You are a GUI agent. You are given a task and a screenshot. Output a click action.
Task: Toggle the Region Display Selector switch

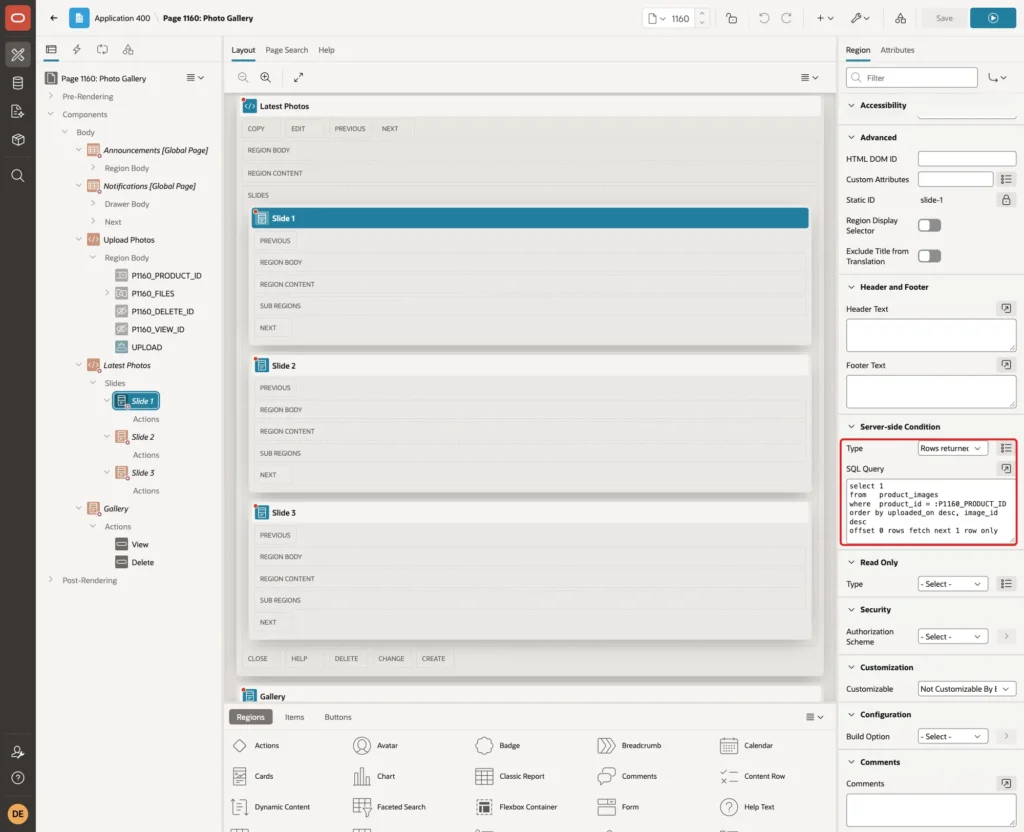click(x=929, y=225)
